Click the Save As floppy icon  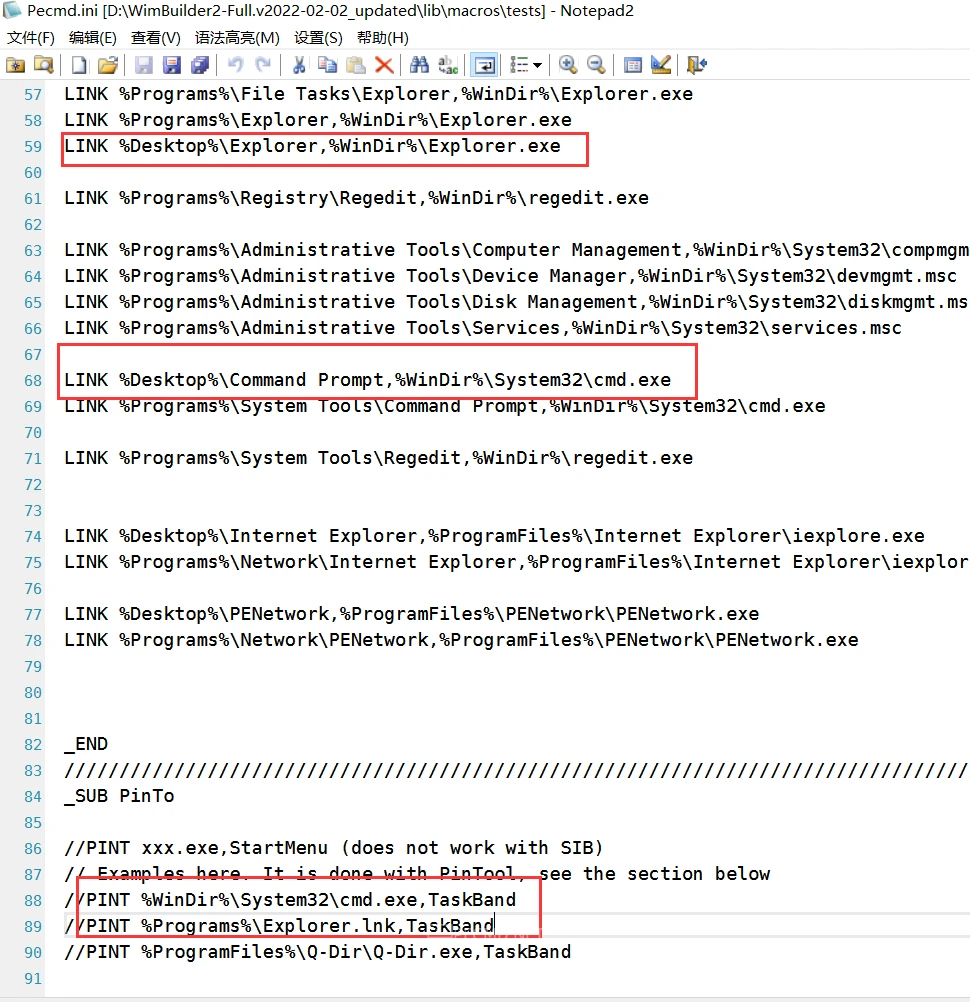coord(171,65)
